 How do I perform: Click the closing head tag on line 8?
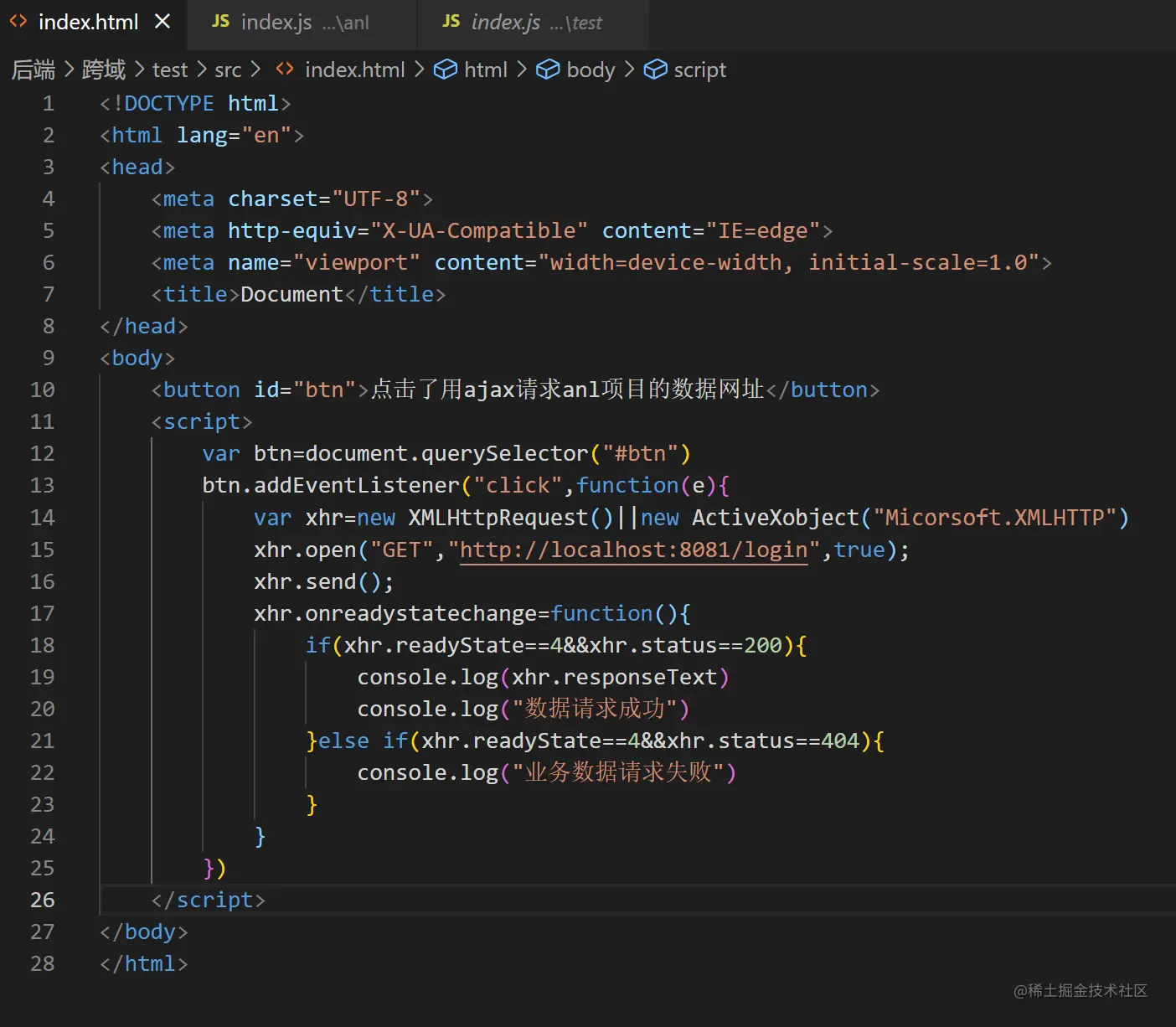(144, 326)
